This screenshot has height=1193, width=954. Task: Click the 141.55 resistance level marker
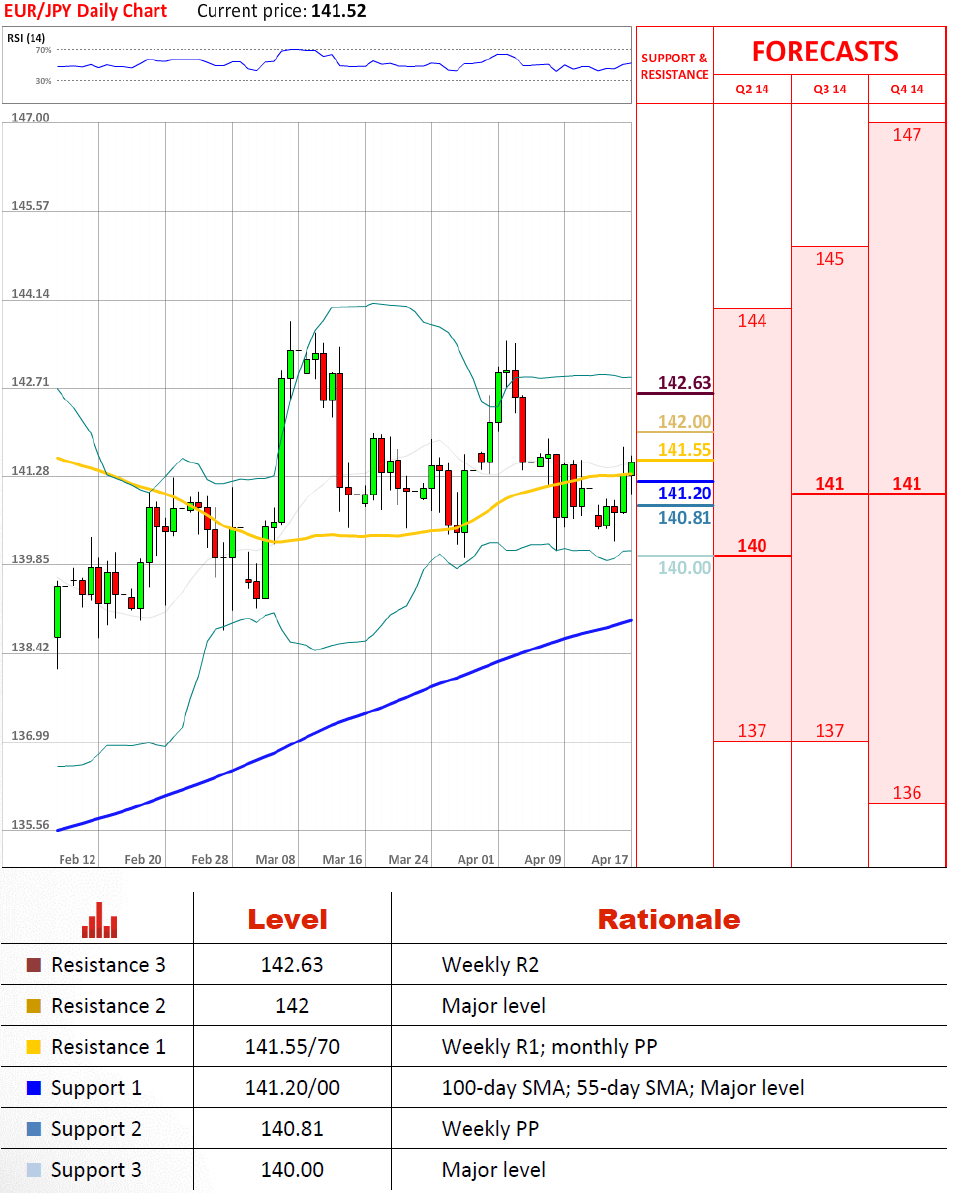click(684, 450)
